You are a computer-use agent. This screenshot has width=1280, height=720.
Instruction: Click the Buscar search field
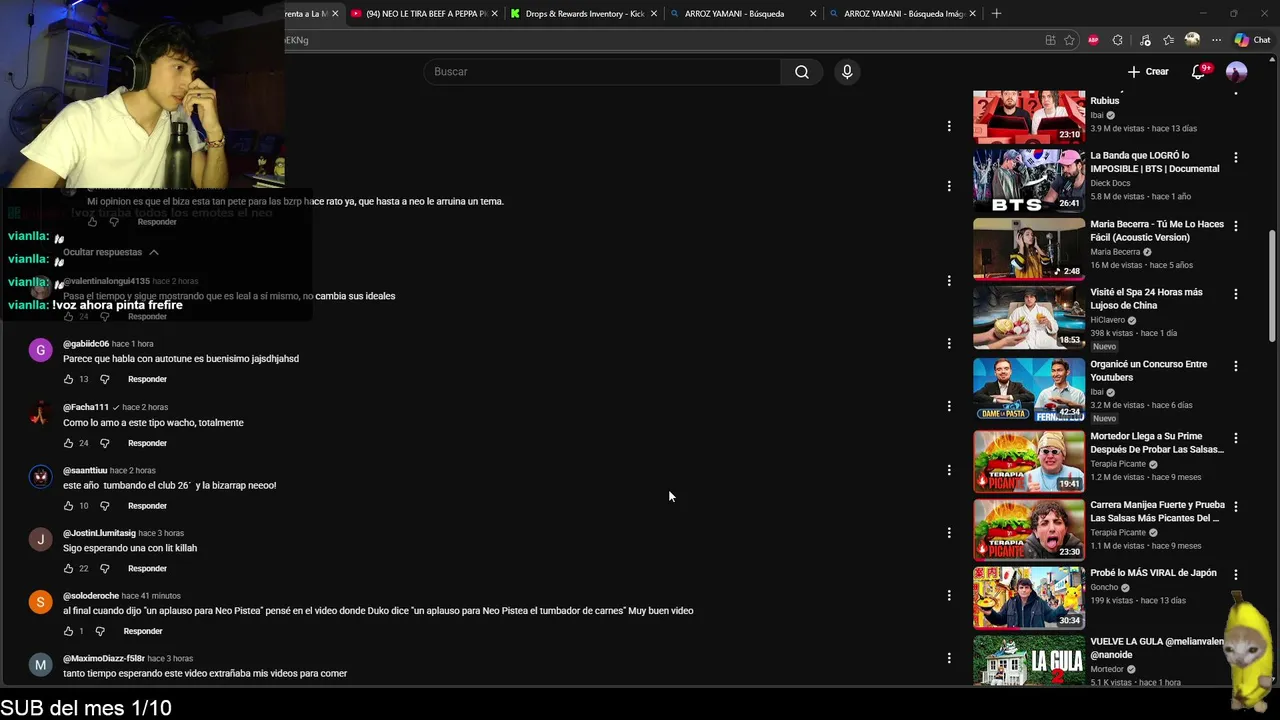[x=603, y=72]
